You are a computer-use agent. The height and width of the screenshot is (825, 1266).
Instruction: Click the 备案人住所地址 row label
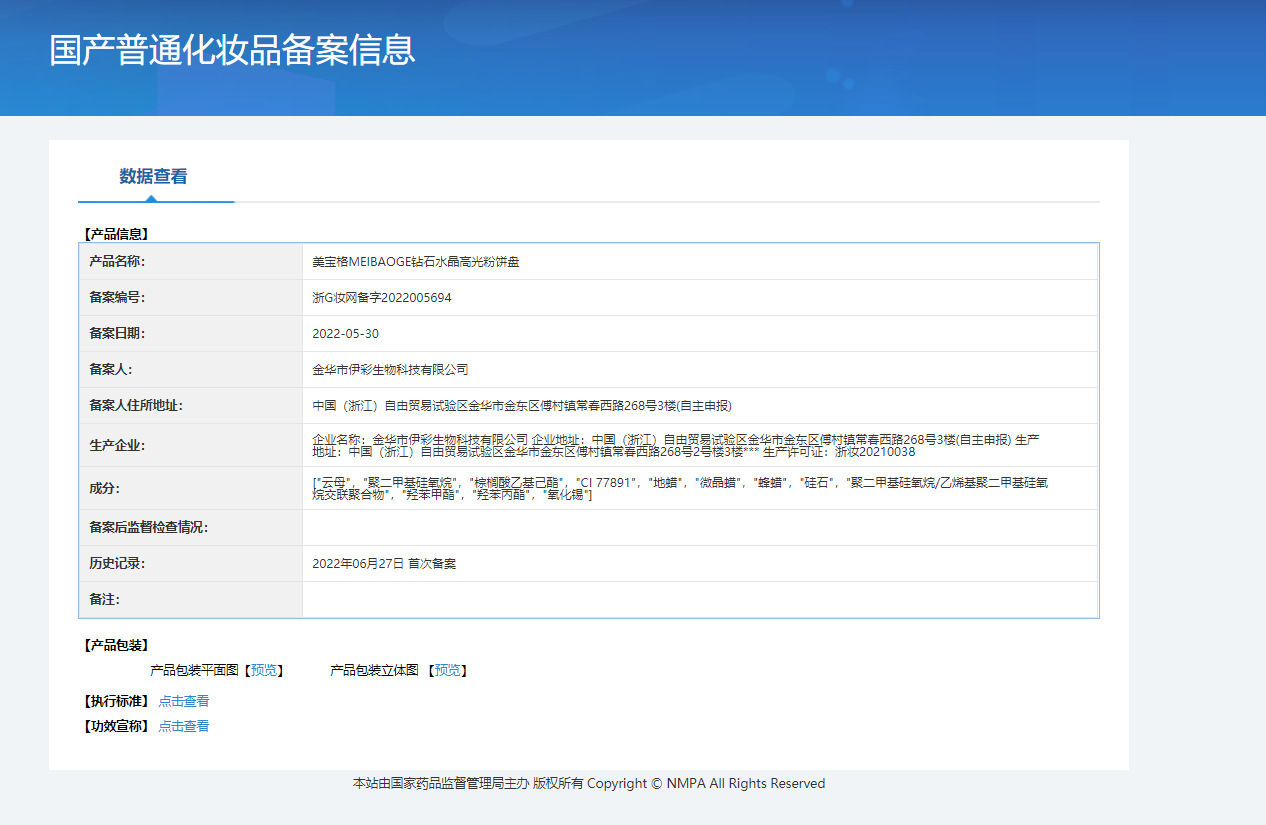pyautogui.click(x=136, y=406)
